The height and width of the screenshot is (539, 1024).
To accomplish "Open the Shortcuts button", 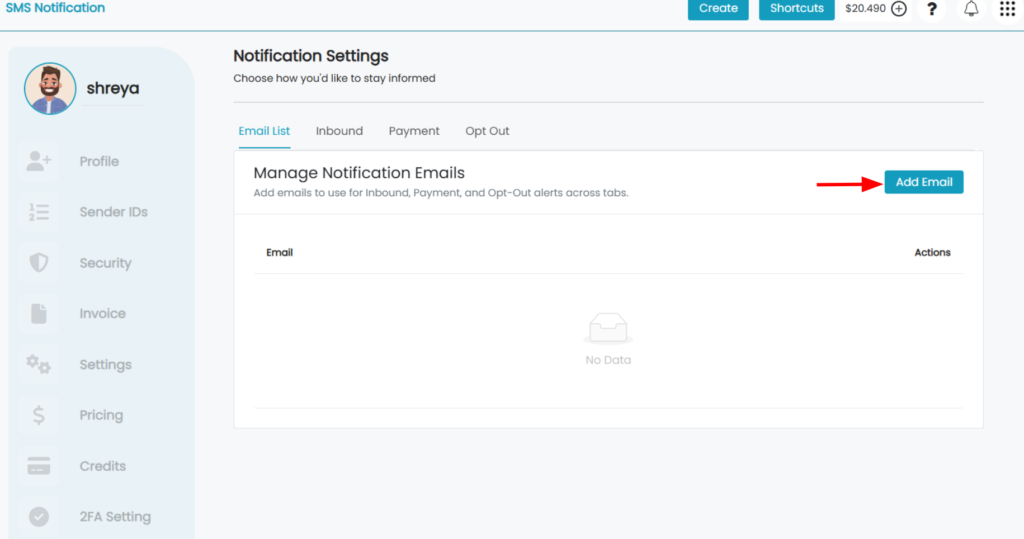I will coord(797,8).
